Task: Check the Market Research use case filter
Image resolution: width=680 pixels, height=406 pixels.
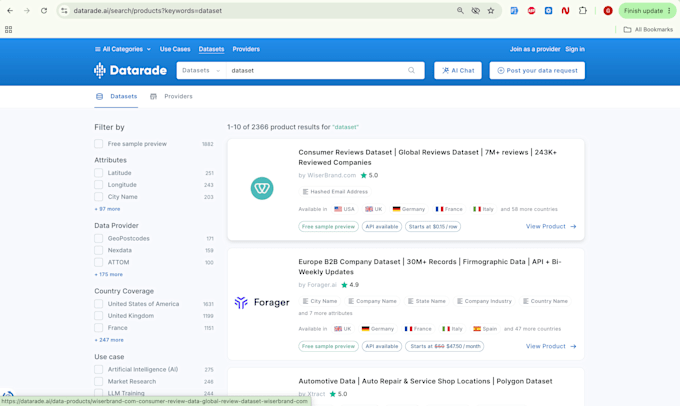Action: tap(98, 381)
